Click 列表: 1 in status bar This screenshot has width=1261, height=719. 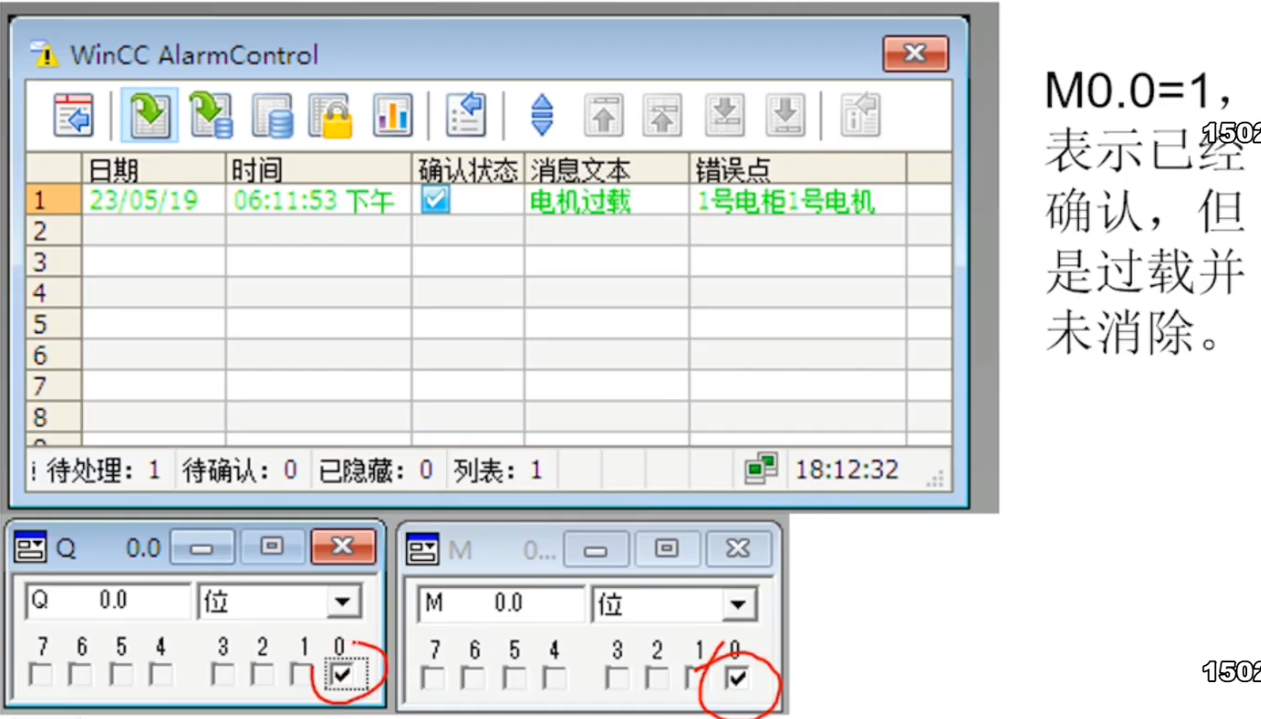click(x=498, y=470)
